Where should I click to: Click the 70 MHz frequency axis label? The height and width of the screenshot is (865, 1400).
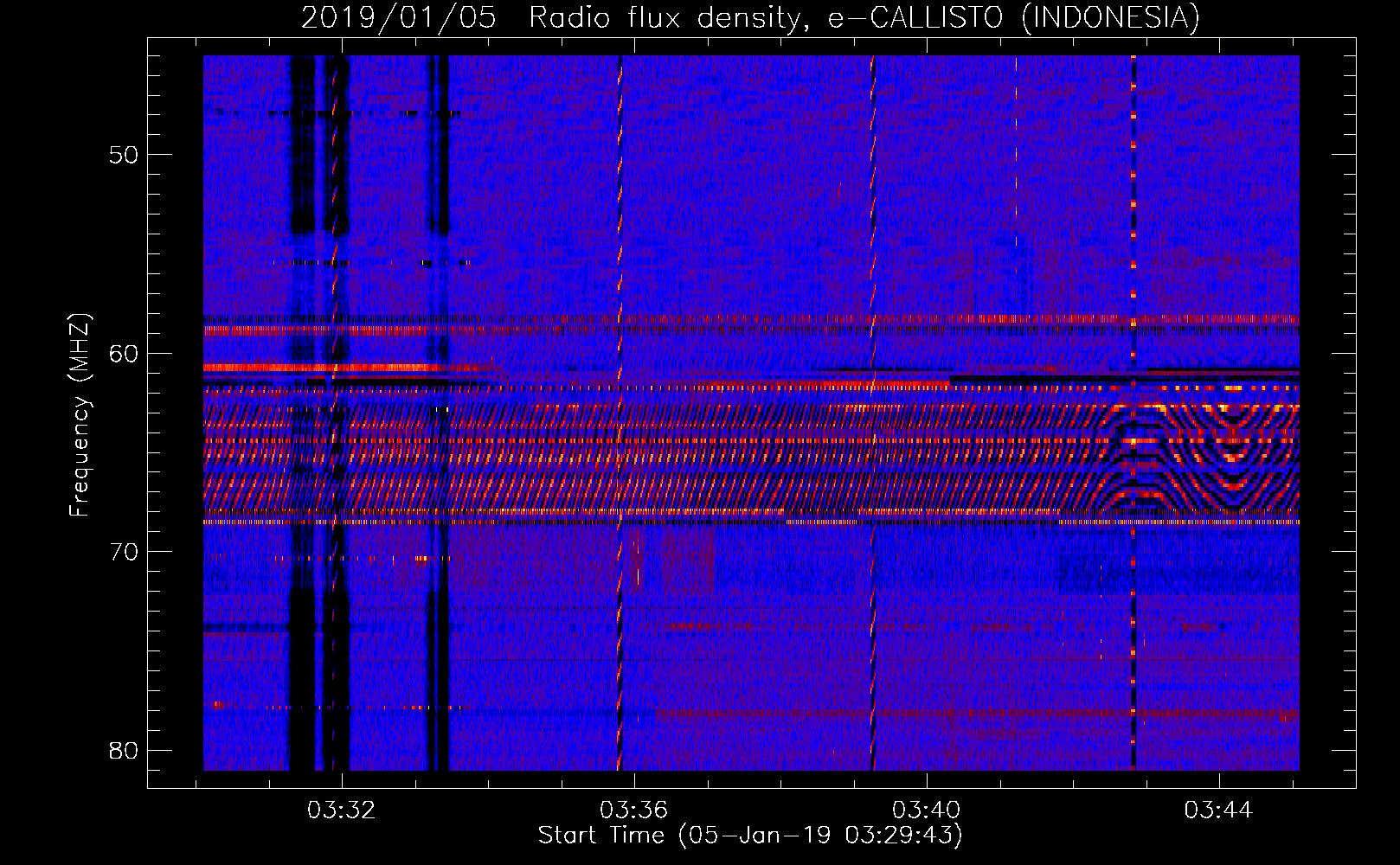click(124, 552)
